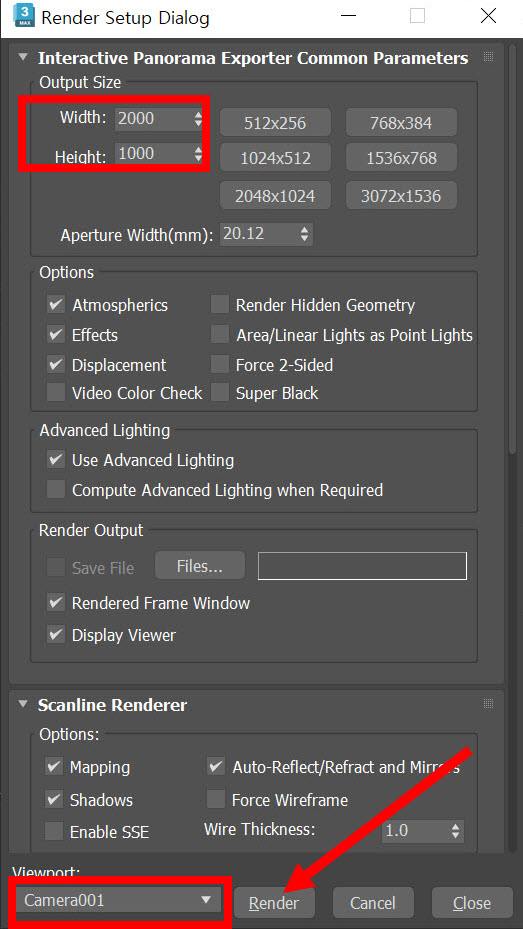Choose the 768x384 preset size

point(401,123)
